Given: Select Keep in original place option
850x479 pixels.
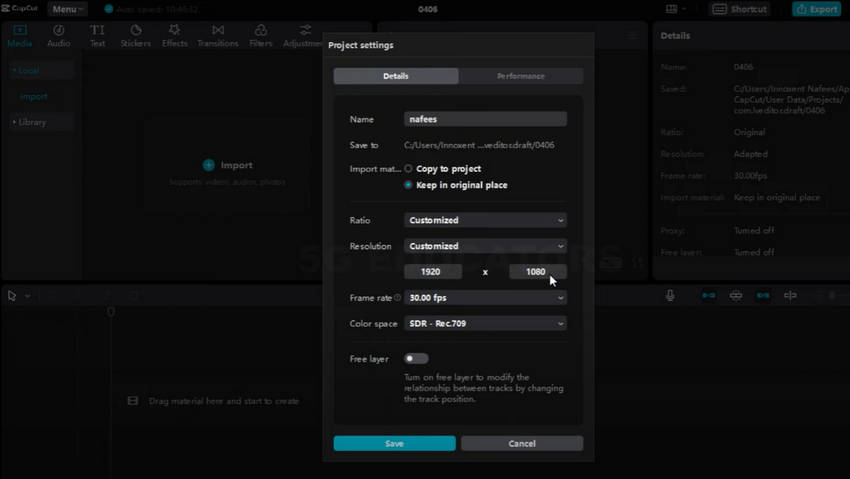Looking at the screenshot, I should click(x=408, y=185).
